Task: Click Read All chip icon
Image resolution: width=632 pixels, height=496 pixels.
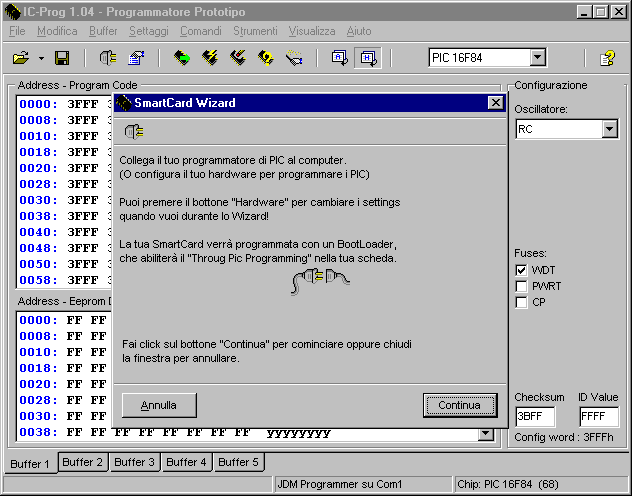Action: pyautogui.click(x=182, y=58)
